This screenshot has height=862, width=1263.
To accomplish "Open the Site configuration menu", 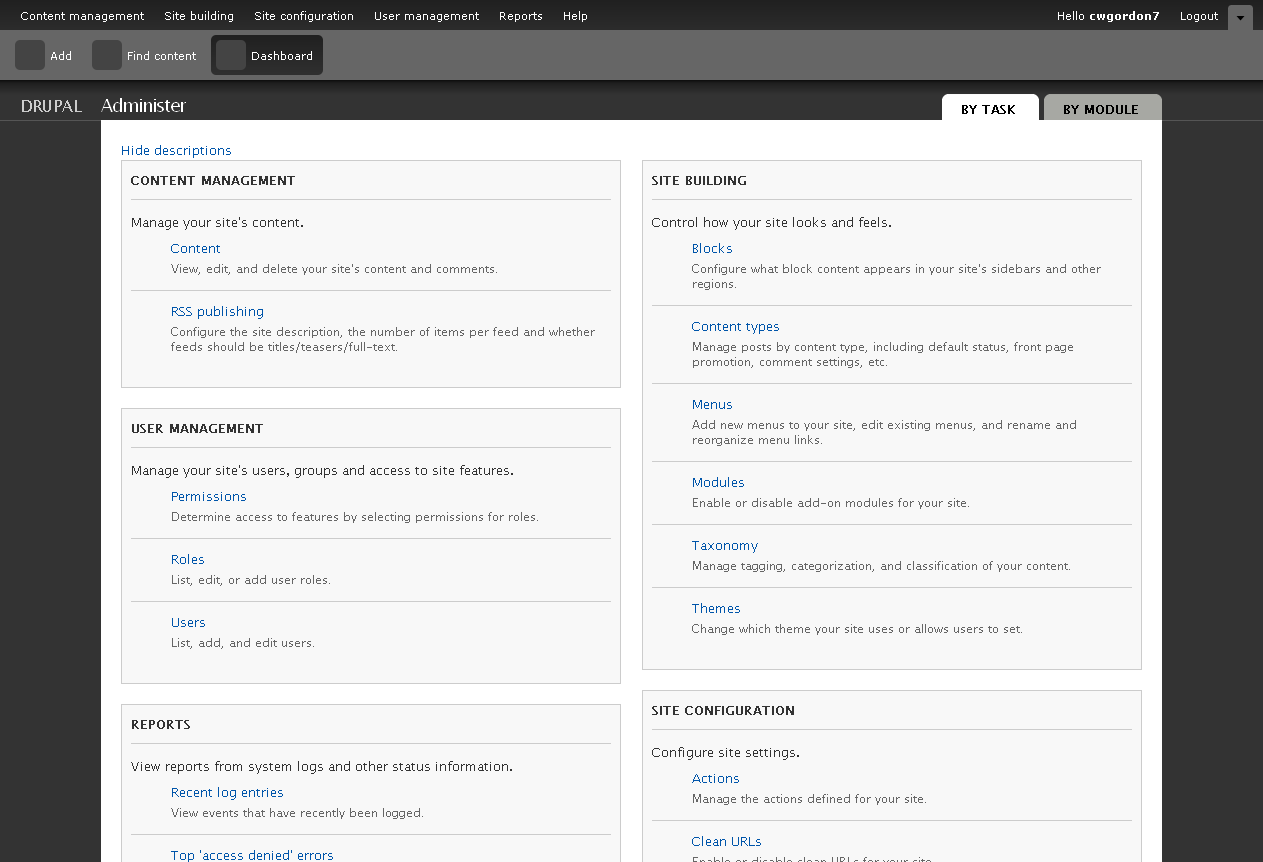I will click(x=304, y=16).
